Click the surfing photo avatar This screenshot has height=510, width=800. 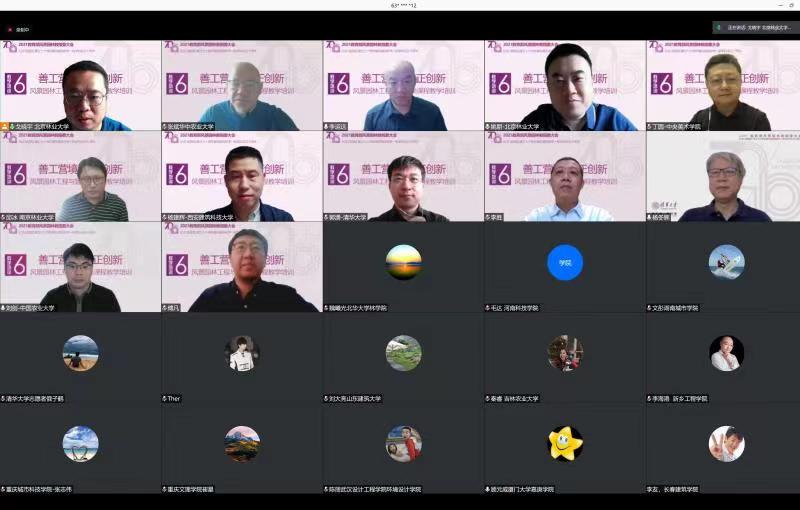726,262
